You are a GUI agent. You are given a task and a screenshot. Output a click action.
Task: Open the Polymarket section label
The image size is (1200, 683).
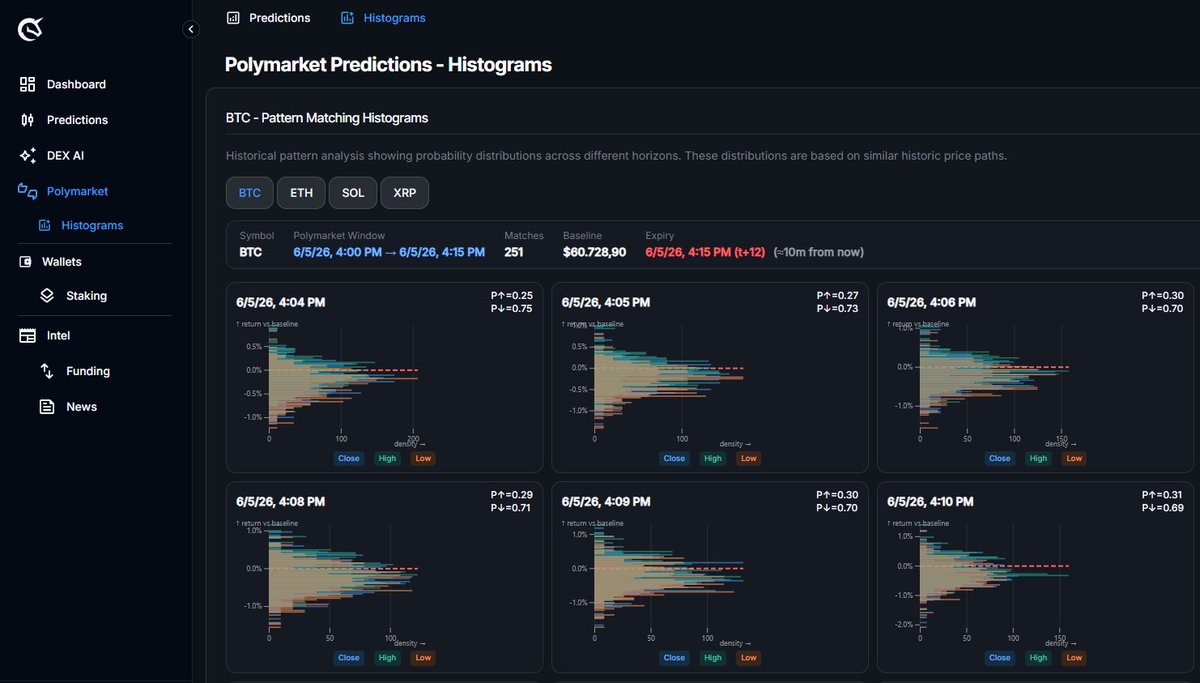[77, 191]
